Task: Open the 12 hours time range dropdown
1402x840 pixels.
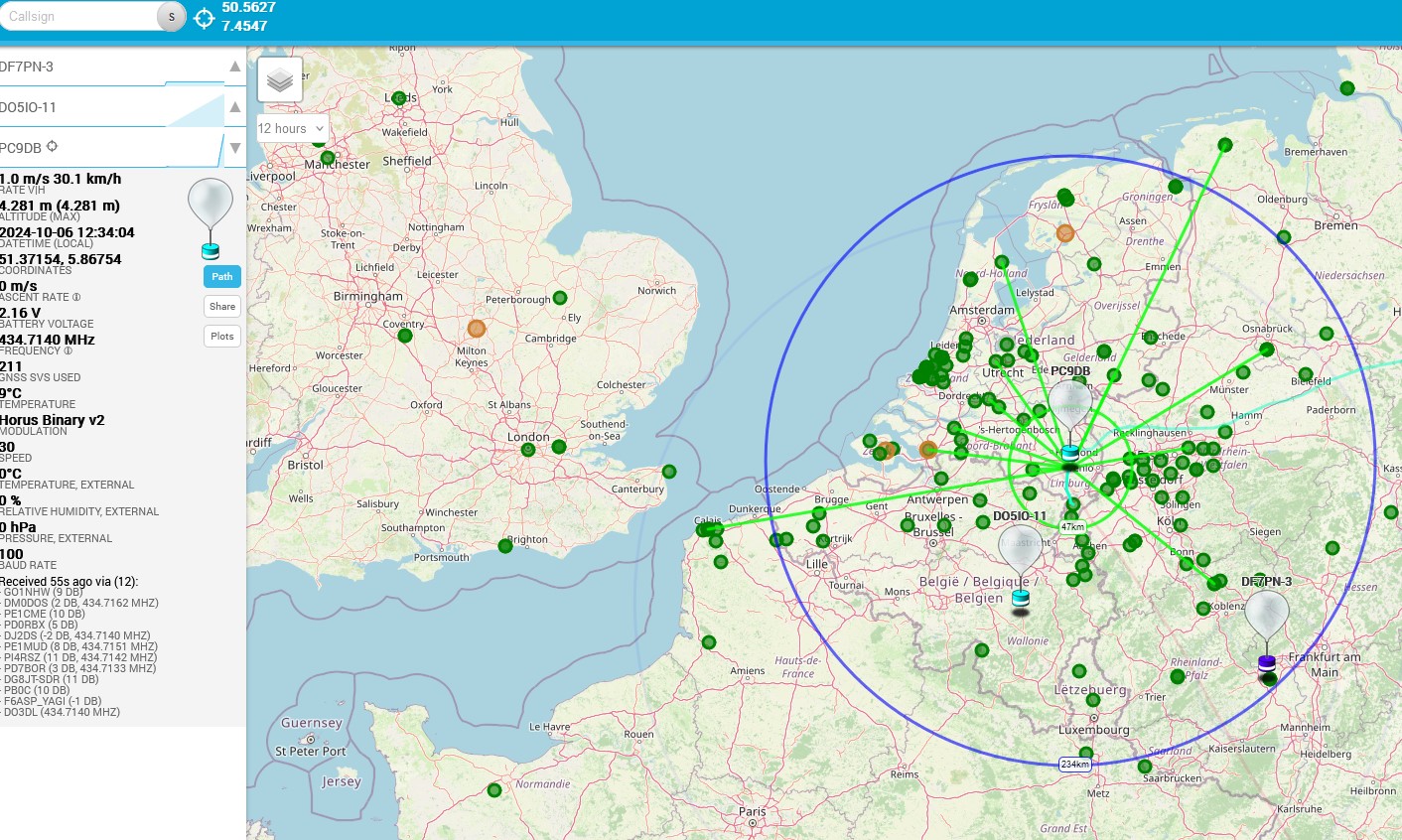Action: pyautogui.click(x=292, y=129)
